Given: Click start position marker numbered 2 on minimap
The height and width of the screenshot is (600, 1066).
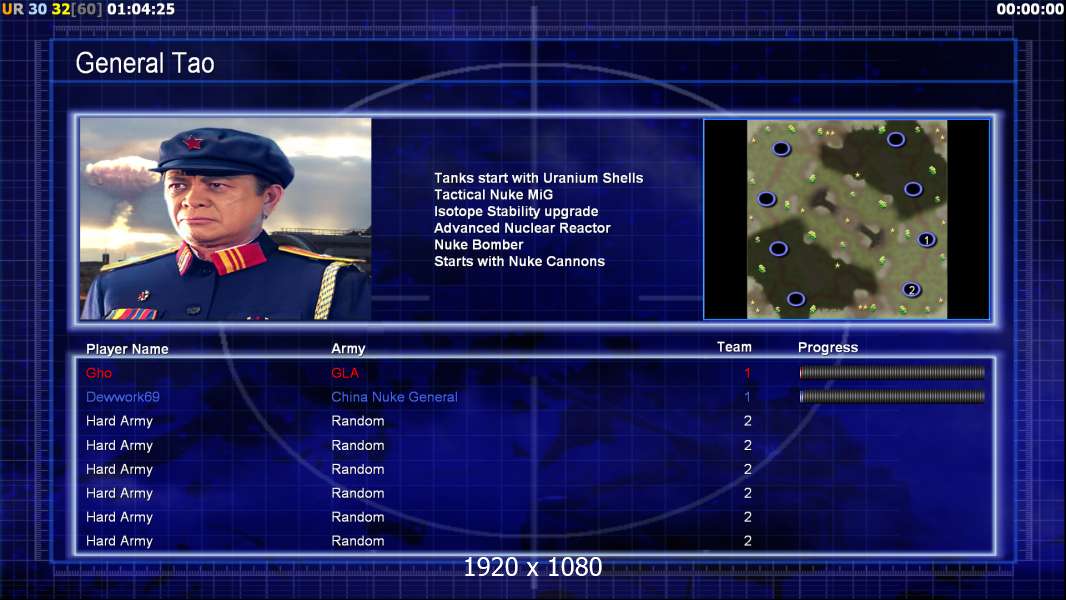Looking at the screenshot, I should [x=912, y=289].
